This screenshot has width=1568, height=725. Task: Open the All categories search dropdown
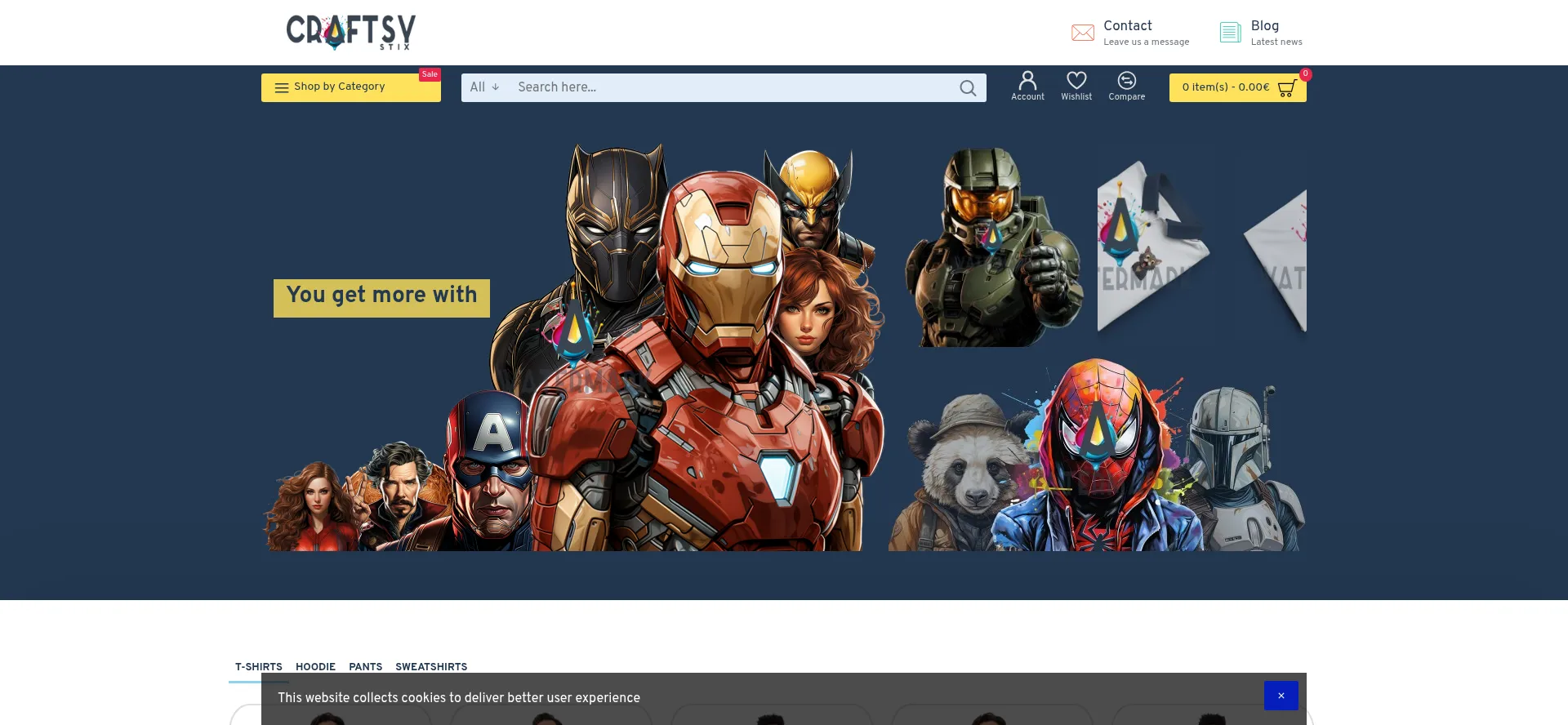click(484, 87)
